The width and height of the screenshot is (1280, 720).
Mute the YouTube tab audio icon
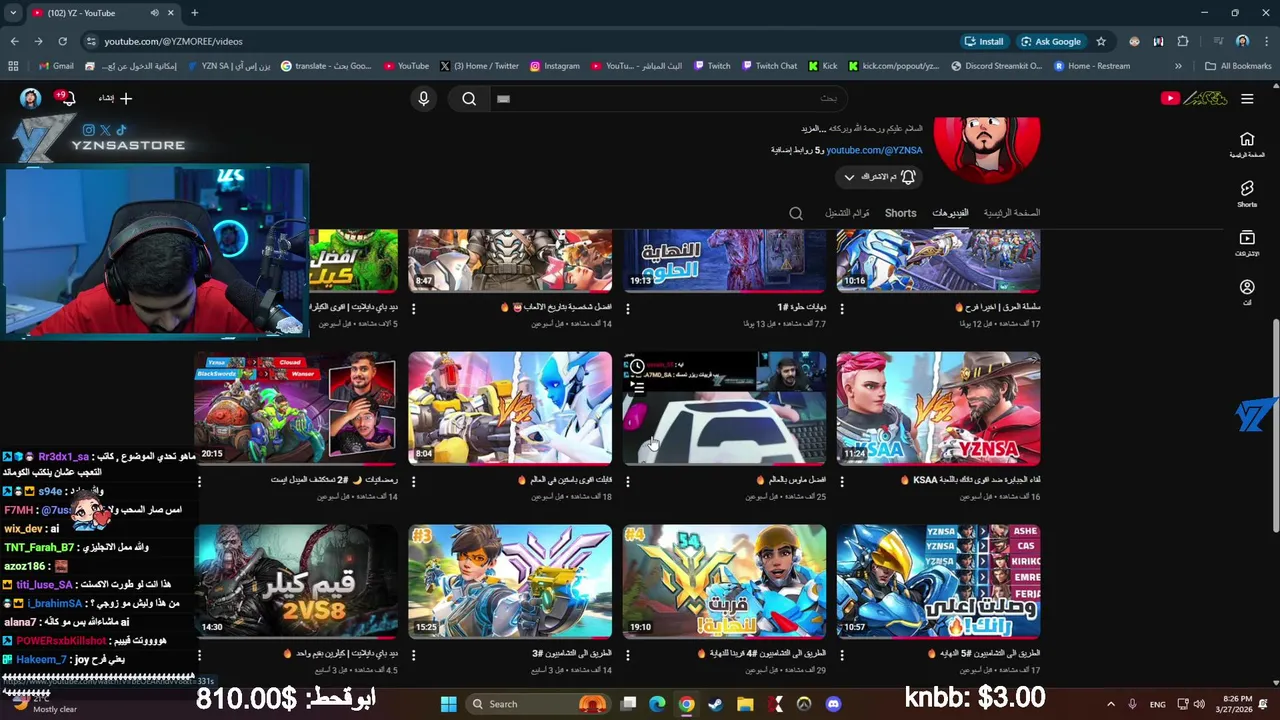[154, 13]
